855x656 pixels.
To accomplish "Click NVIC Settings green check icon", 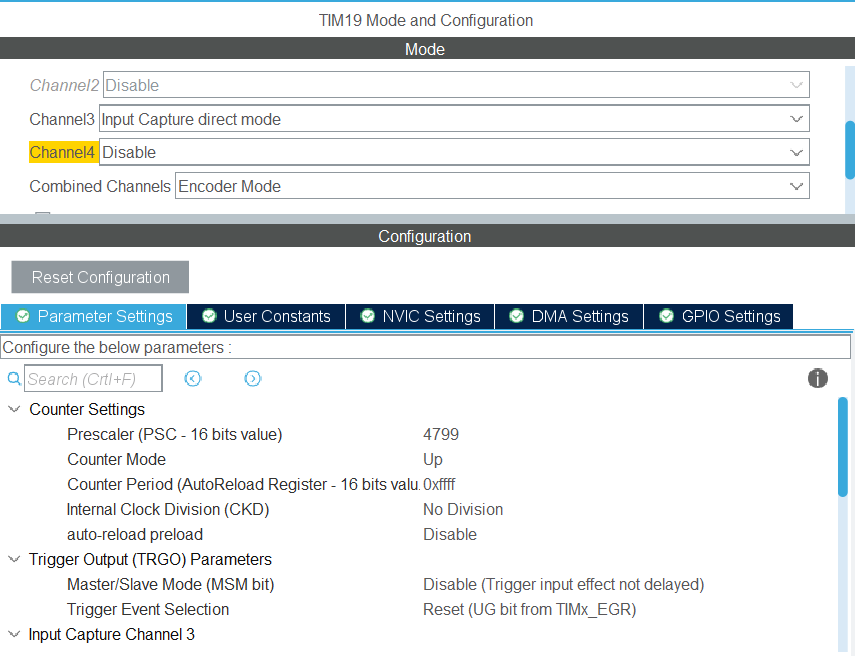I will pyautogui.click(x=368, y=316).
